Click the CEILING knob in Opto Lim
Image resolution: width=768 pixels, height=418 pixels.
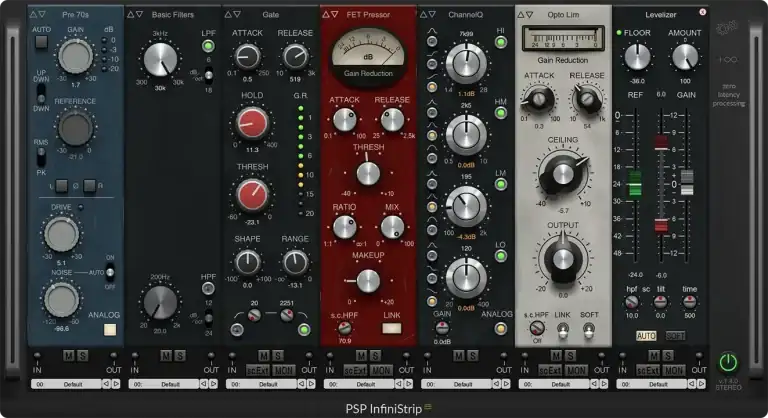click(563, 174)
